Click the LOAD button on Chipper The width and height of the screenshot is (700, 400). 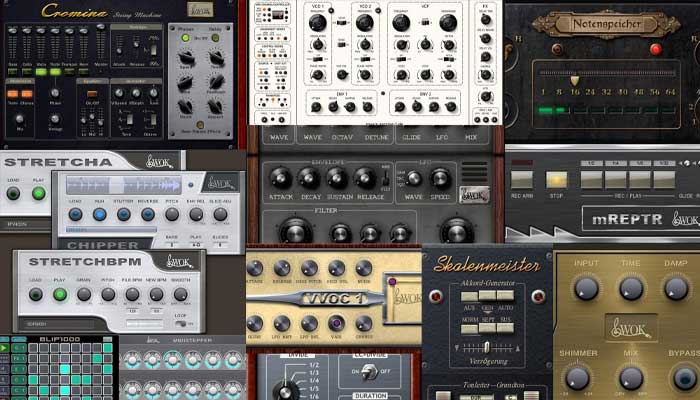point(75,215)
